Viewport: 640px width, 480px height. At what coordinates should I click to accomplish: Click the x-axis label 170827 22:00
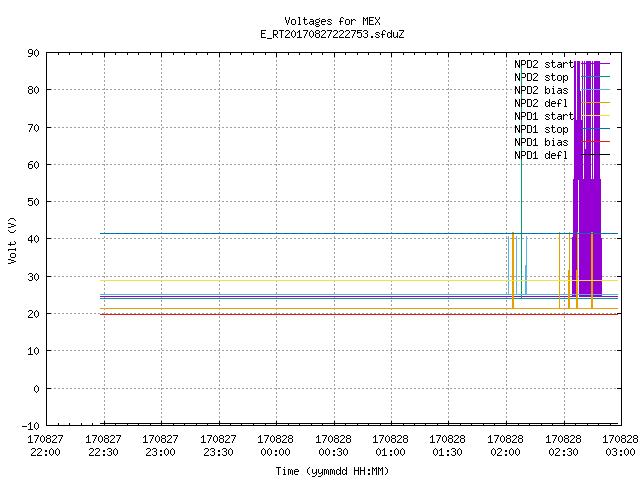(x=45, y=446)
